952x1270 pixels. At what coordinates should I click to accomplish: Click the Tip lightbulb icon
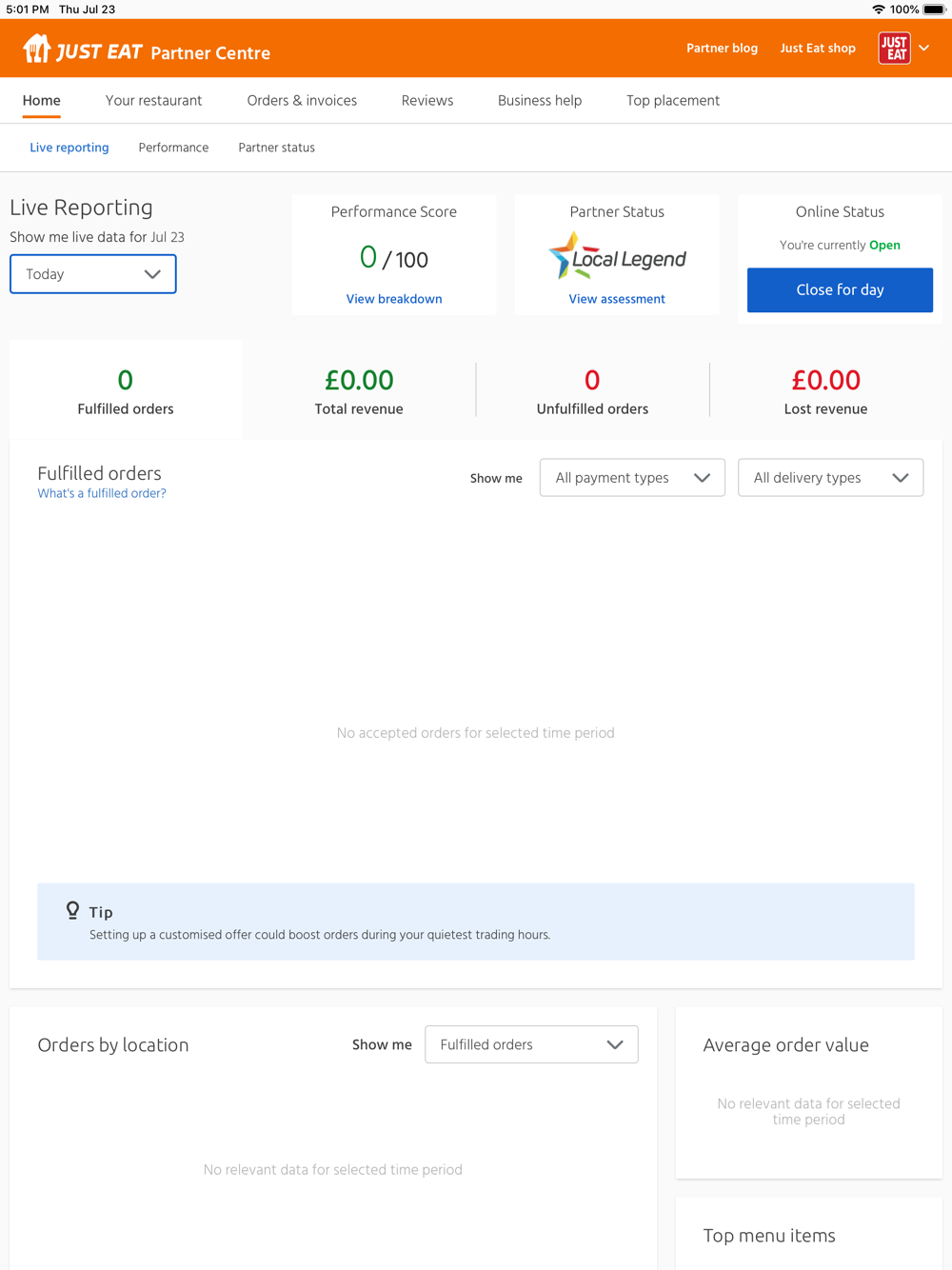[72, 911]
